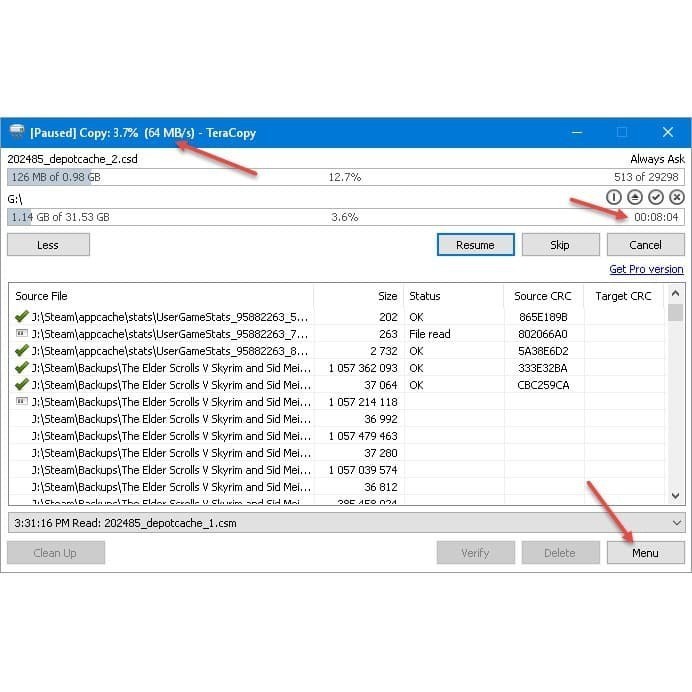Click pause icon on the 1 057 214 118 row

click(21, 401)
